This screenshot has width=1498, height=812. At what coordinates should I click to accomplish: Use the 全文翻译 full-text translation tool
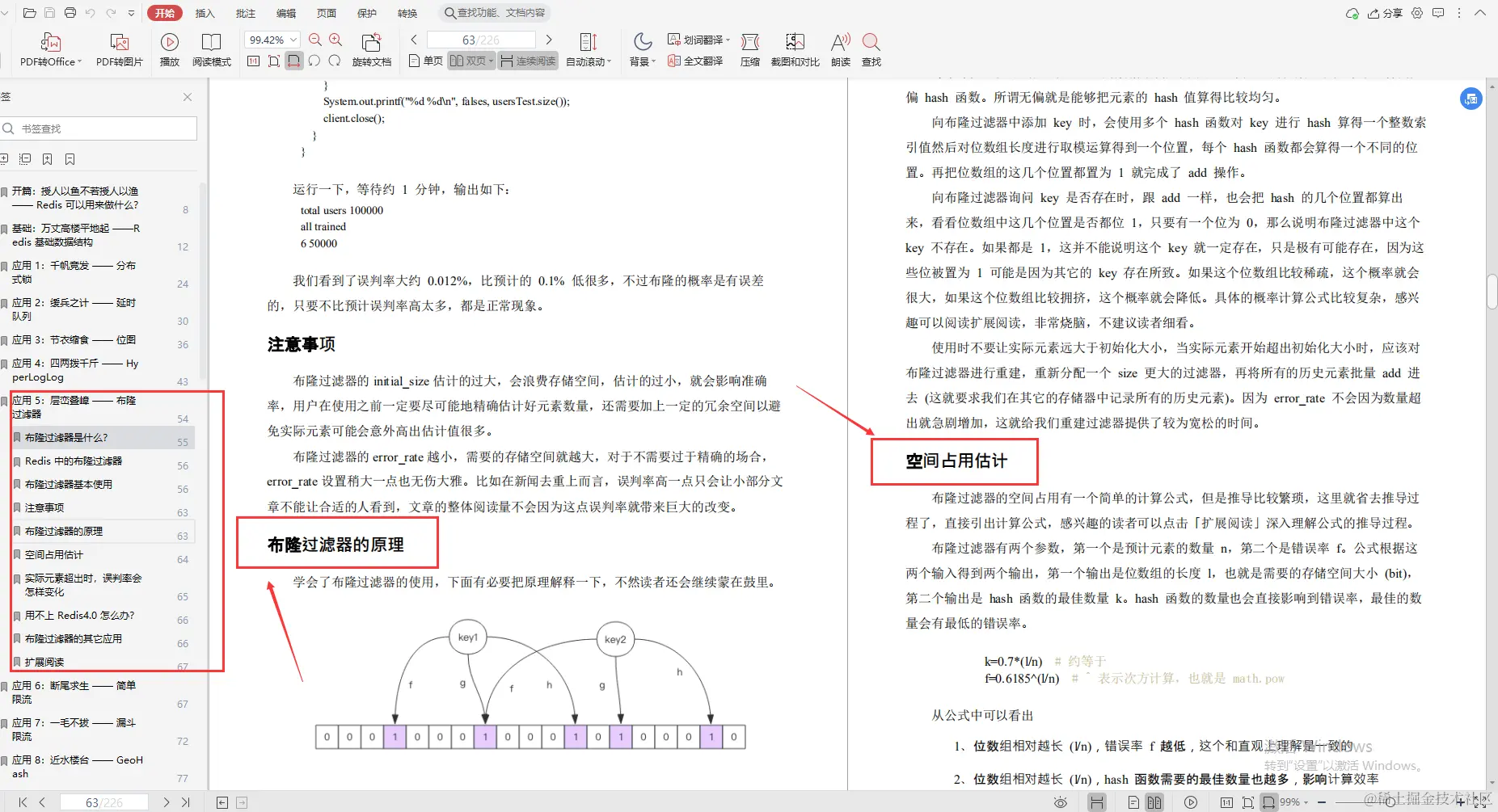click(697, 61)
